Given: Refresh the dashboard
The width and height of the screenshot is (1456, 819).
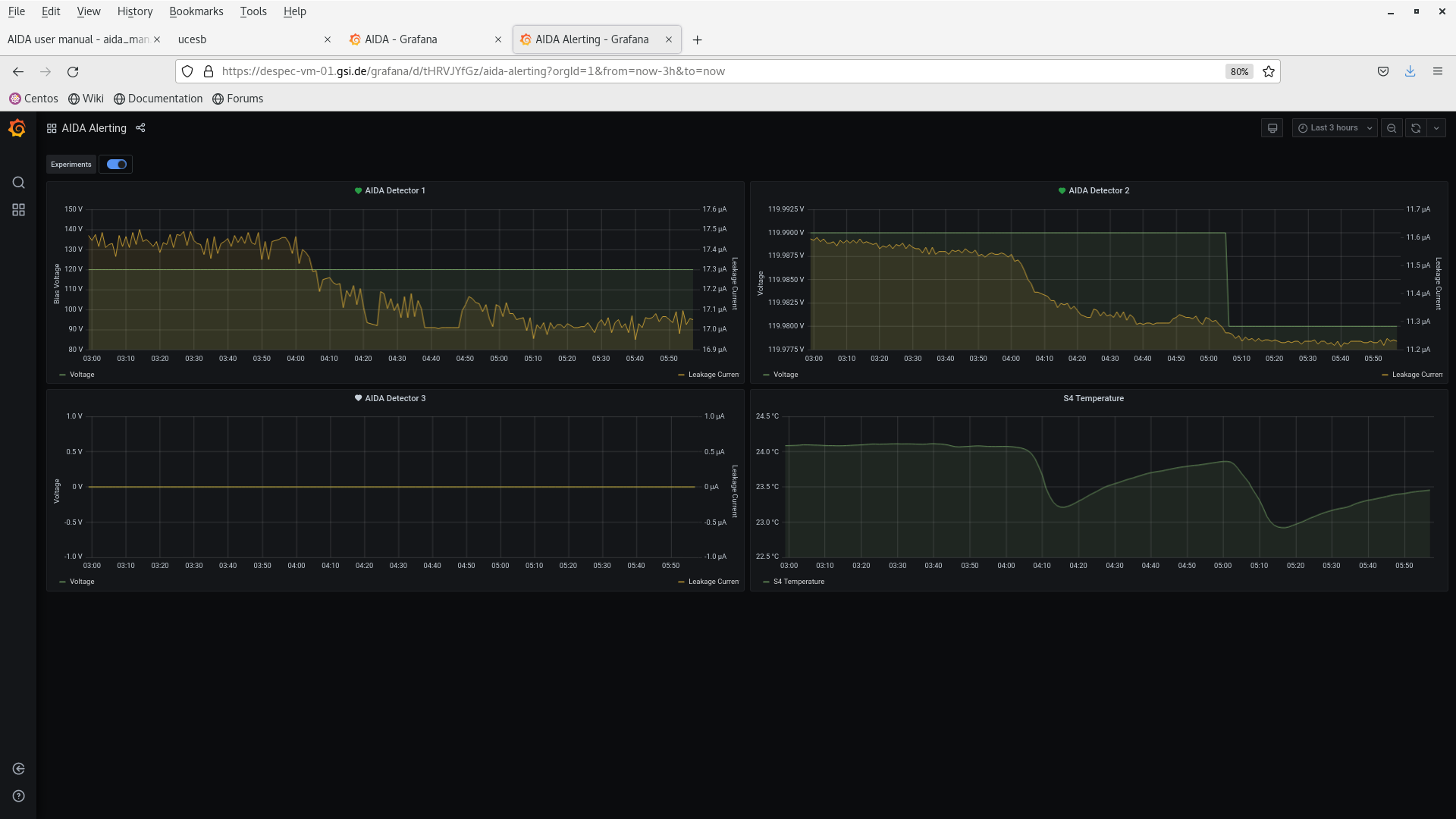Looking at the screenshot, I should 1416,128.
